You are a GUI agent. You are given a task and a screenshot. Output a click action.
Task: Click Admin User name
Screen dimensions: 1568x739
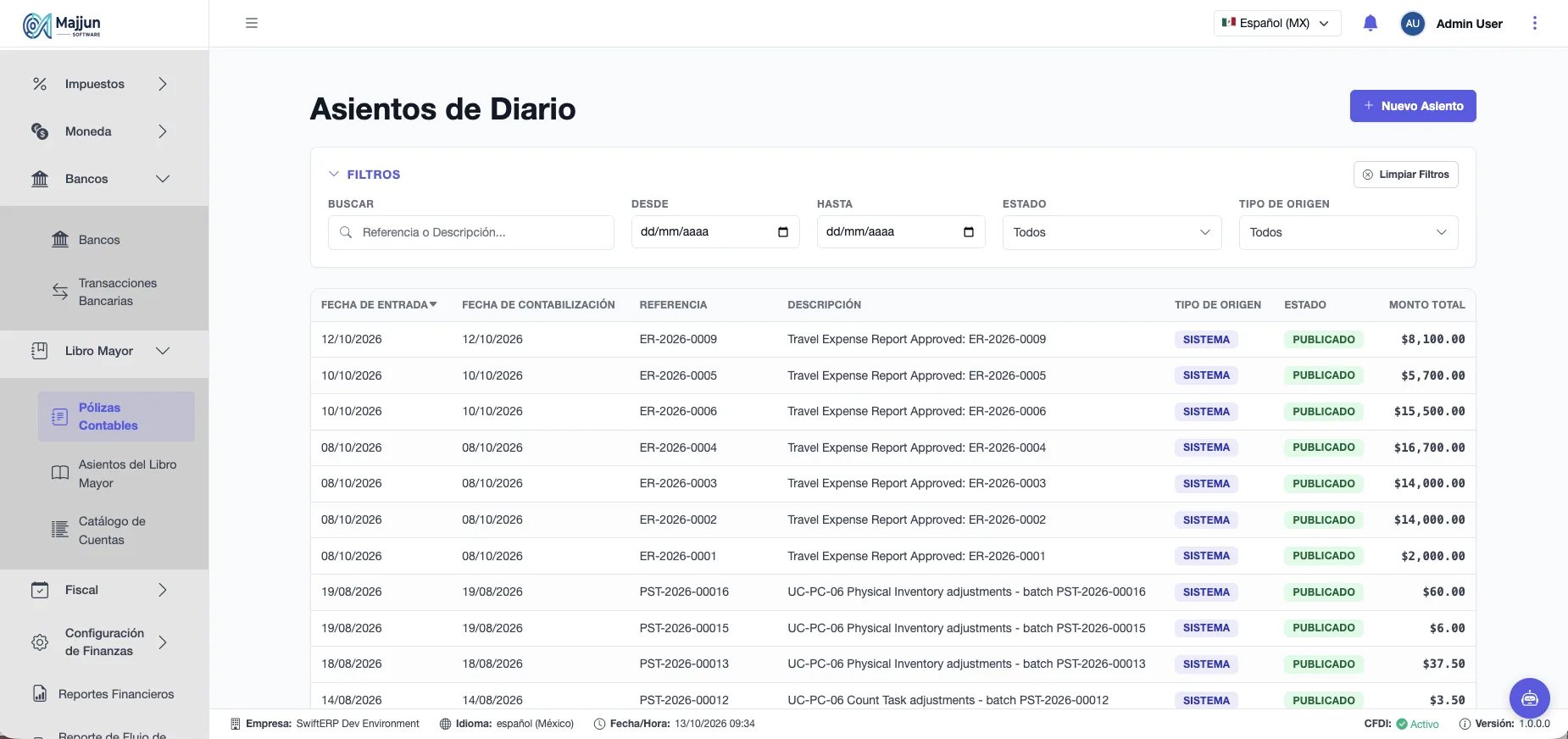(x=1469, y=24)
